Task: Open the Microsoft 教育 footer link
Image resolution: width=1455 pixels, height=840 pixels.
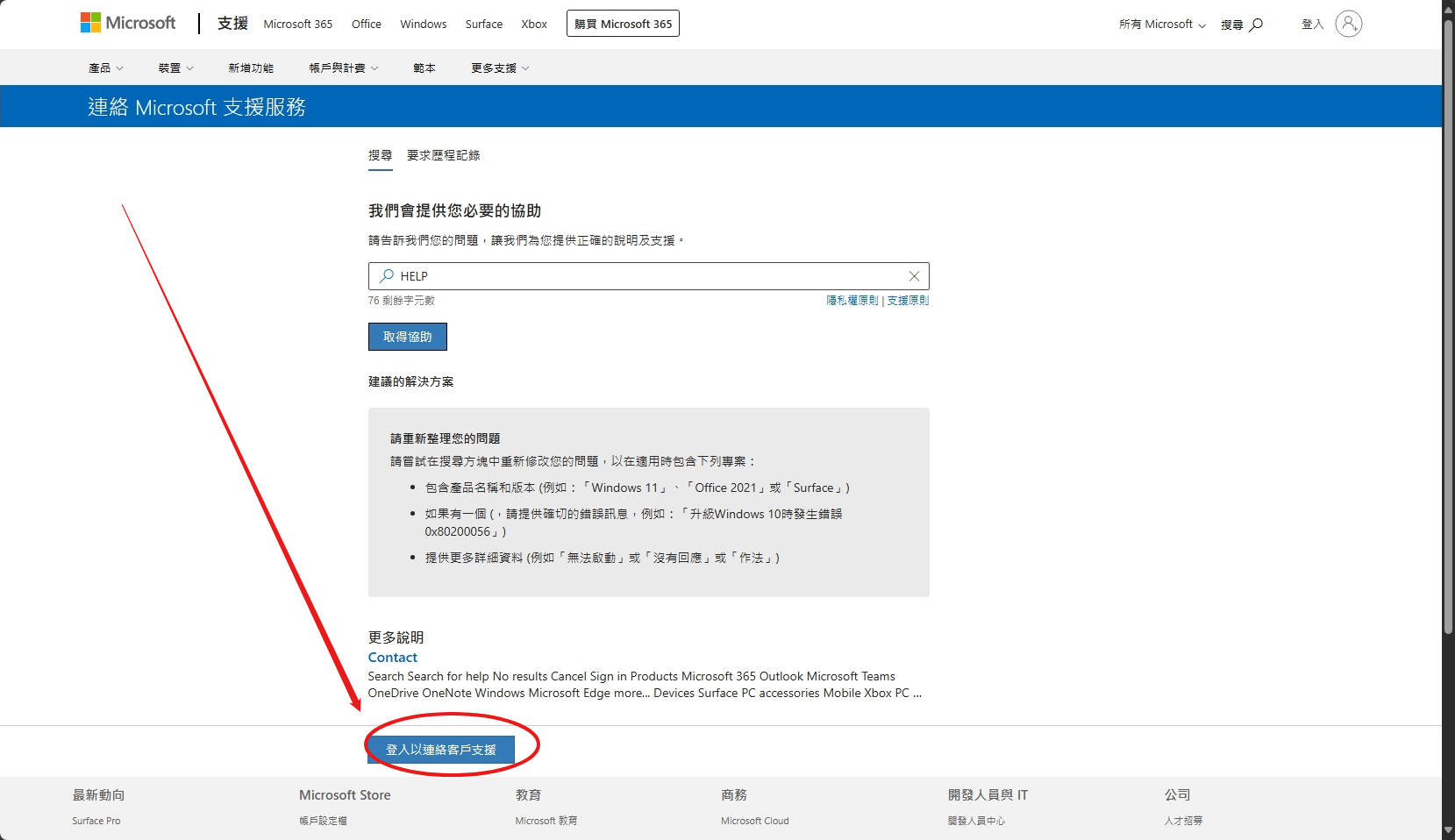Action: [546, 821]
